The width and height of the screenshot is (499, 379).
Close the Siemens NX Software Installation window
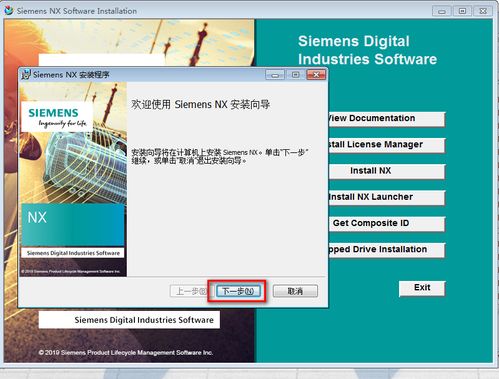[483, 11]
